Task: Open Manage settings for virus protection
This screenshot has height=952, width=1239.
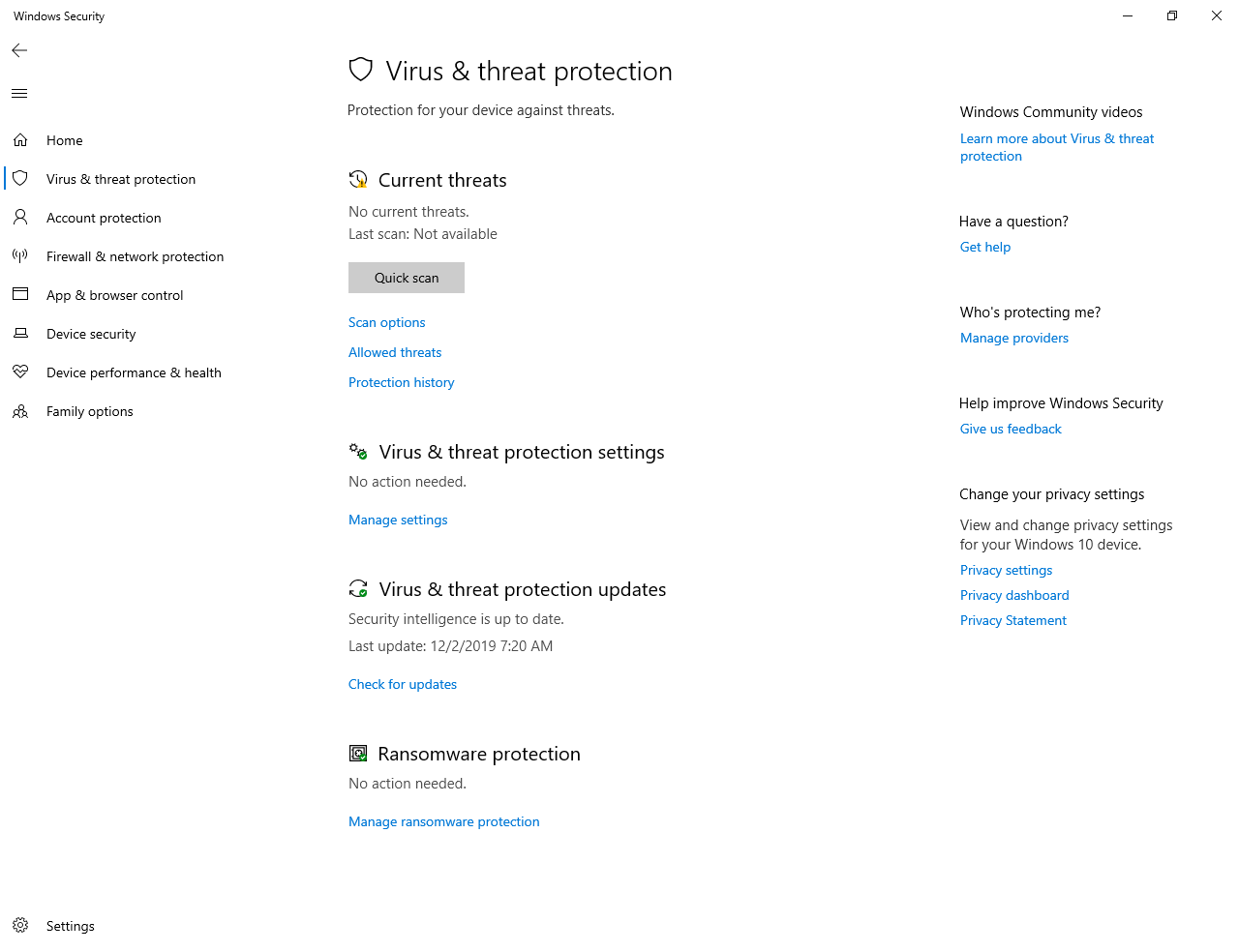Action: (398, 520)
